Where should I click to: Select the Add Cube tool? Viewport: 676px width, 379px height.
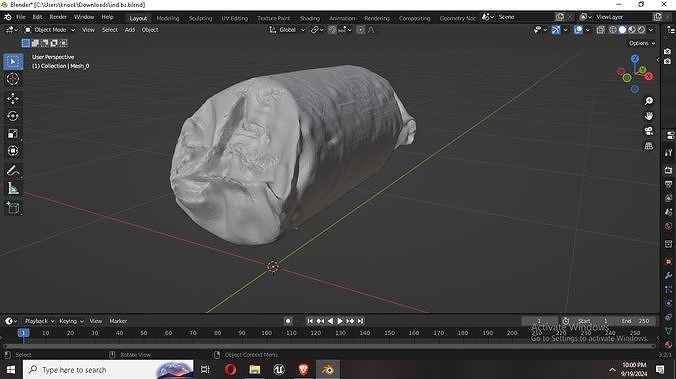tap(13, 208)
